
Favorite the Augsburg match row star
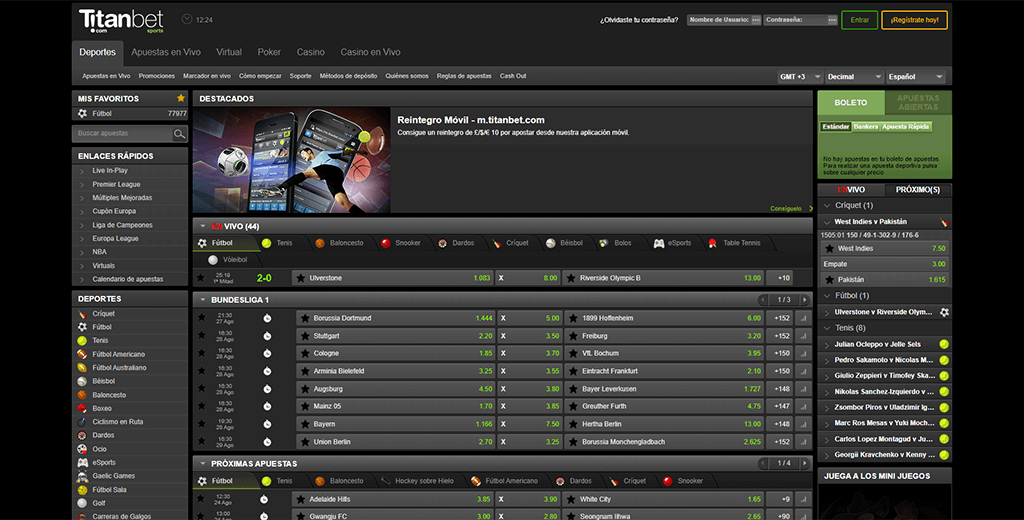[202, 389]
